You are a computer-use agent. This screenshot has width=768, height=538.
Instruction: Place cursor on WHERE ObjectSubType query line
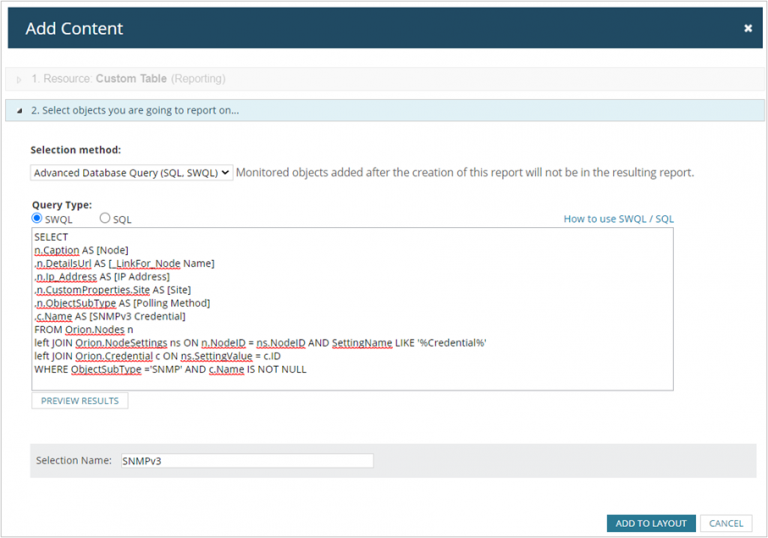click(x=170, y=369)
